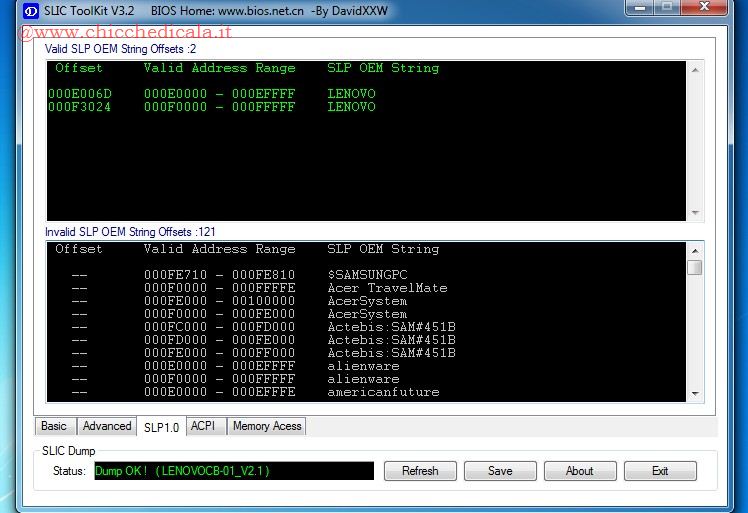Click the Exit button
The width and height of the screenshot is (748, 513).
[x=660, y=471]
